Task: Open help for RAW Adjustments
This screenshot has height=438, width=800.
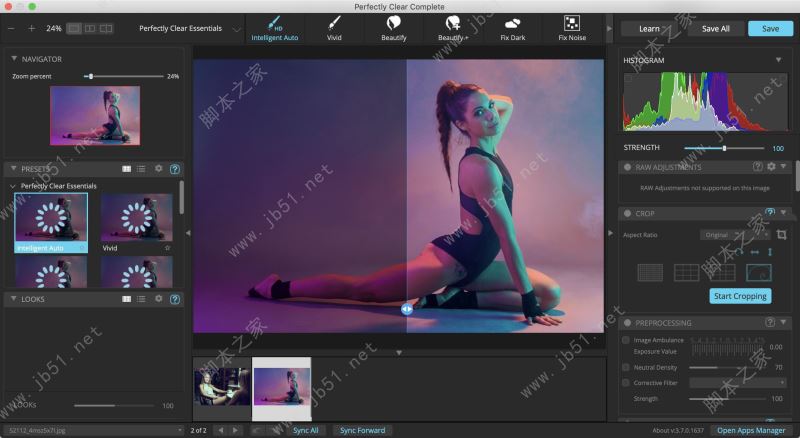Action: pos(758,166)
